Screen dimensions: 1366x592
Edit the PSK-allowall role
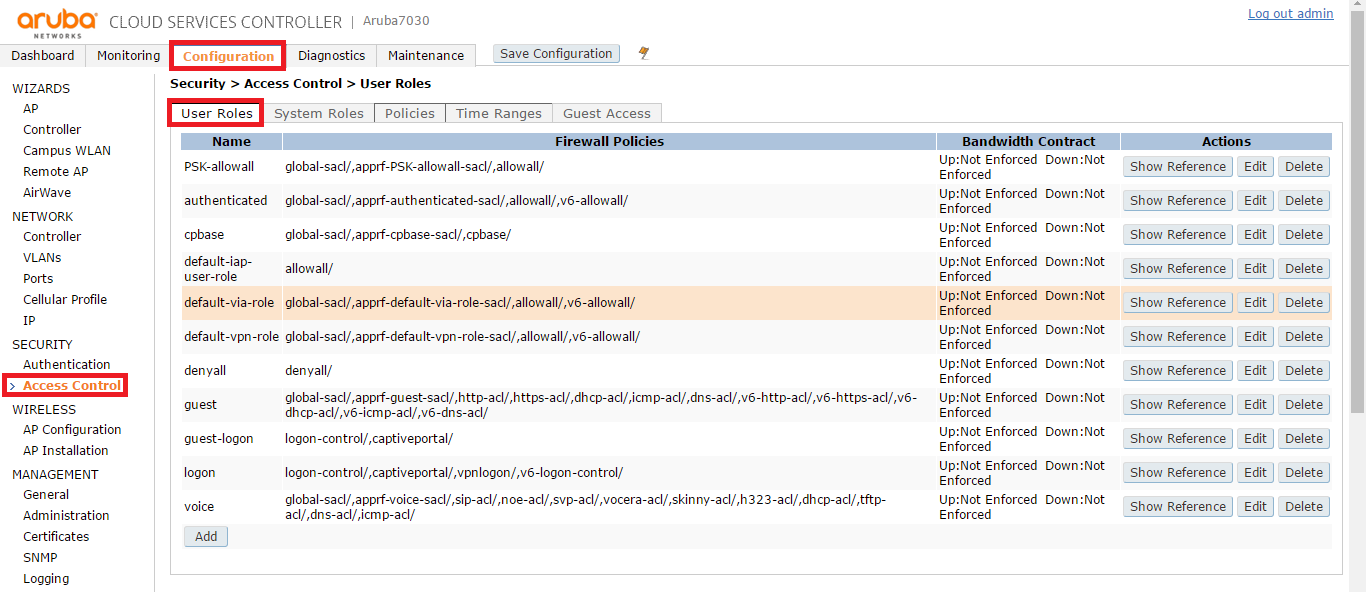(1255, 166)
